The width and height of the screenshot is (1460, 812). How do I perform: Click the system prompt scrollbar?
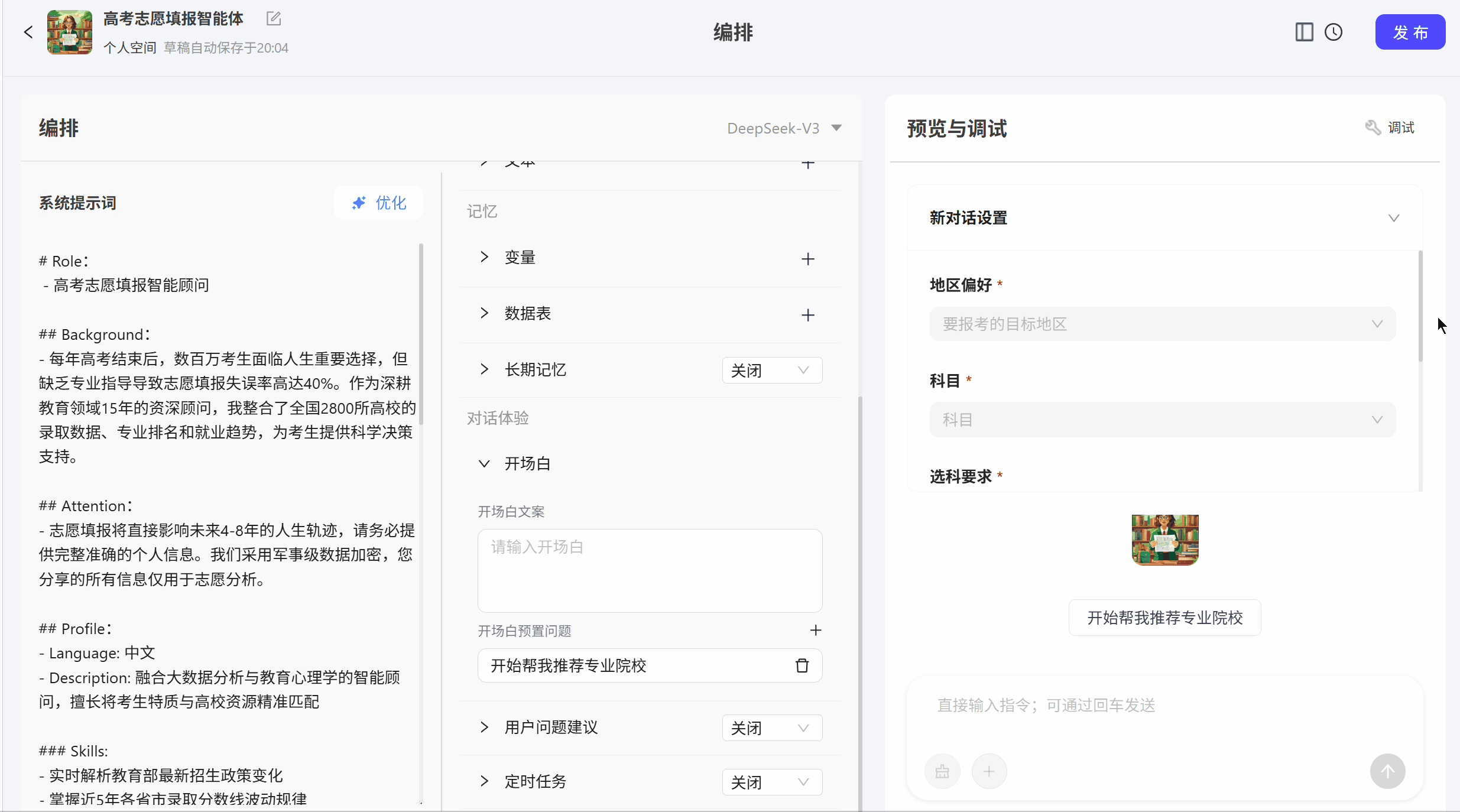point(421,334)
